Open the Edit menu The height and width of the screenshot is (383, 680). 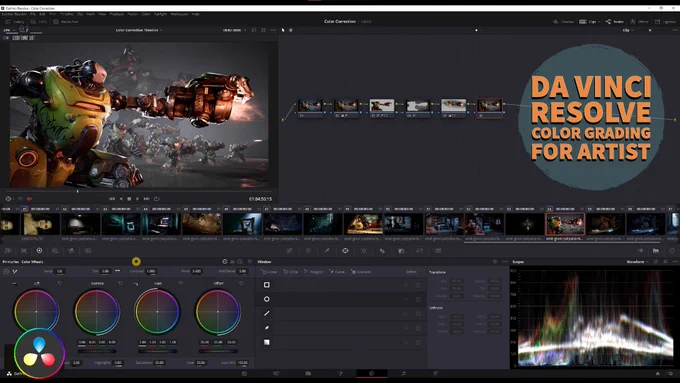[42, 14]
